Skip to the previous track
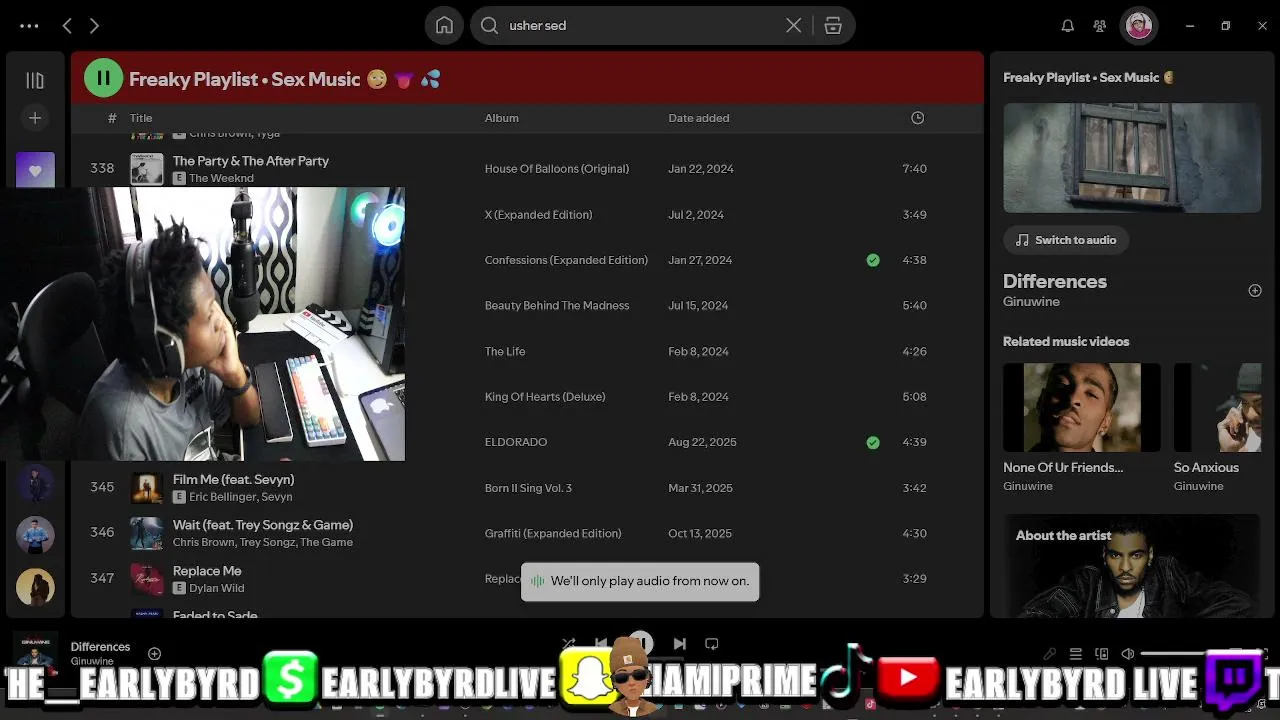 click(601, 644)
